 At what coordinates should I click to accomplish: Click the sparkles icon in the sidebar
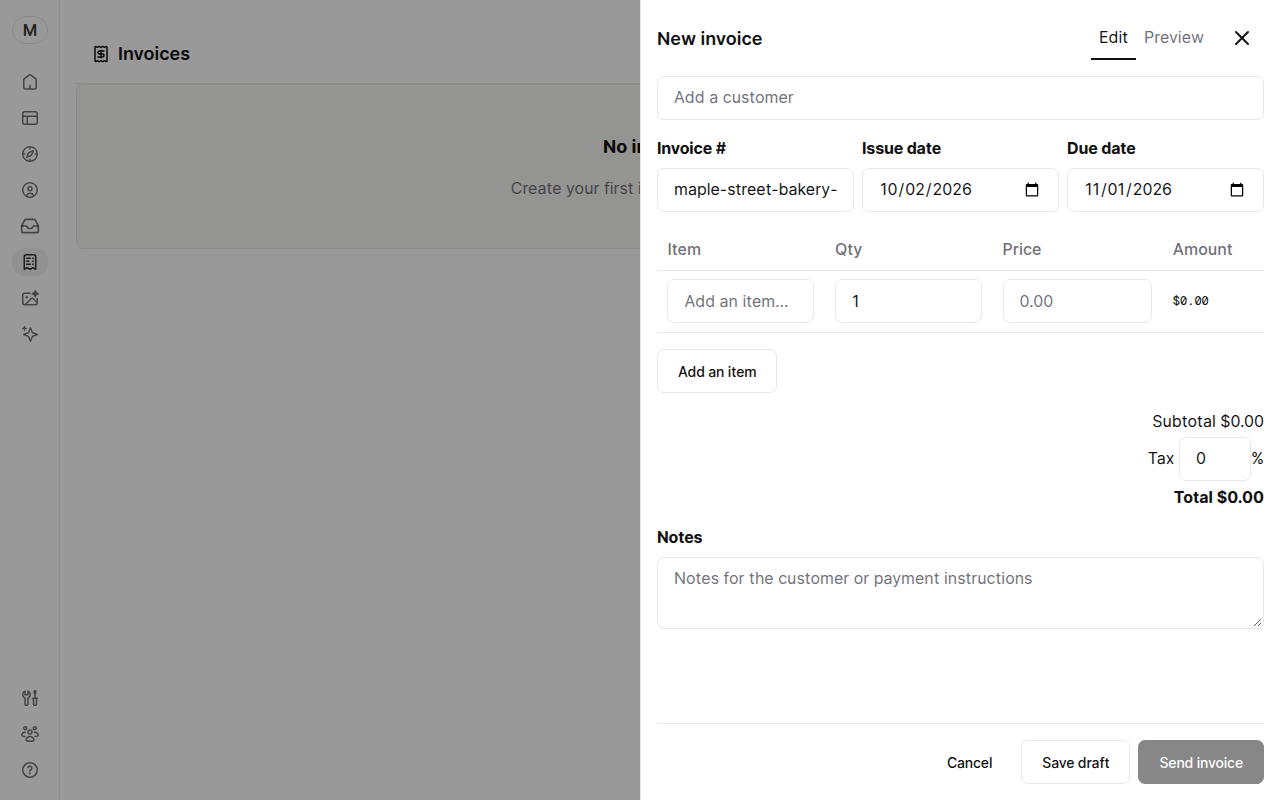(30, 334)
